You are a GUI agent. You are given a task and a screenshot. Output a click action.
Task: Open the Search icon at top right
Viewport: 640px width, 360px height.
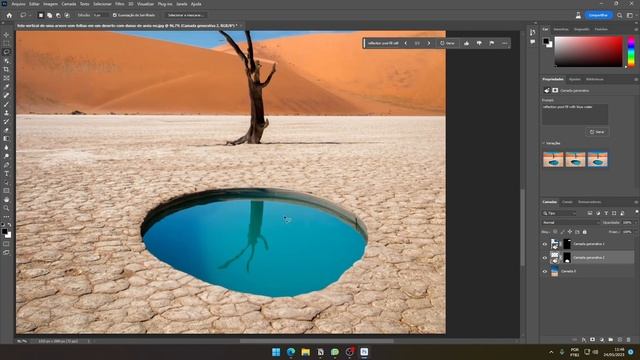coord(620,15)
